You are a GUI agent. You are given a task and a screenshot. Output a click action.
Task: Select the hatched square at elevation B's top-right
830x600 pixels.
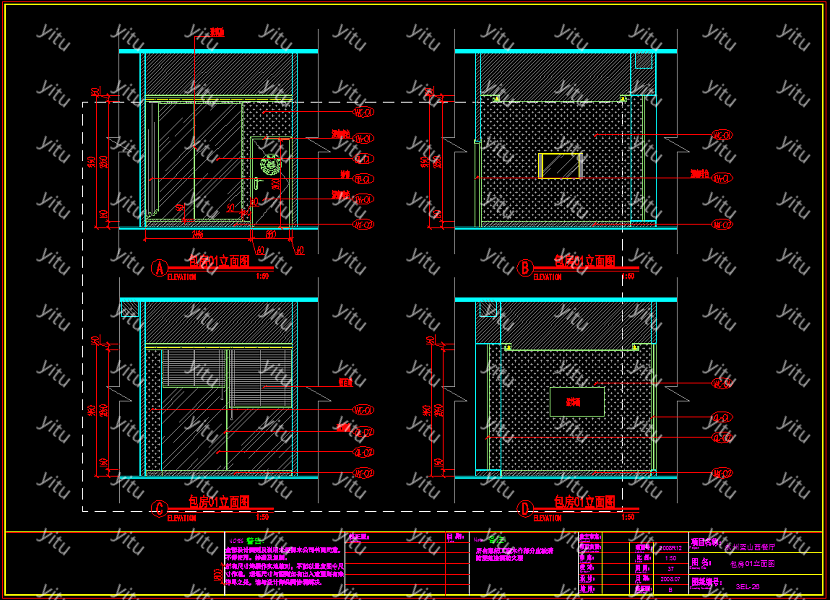click(644, 61)
